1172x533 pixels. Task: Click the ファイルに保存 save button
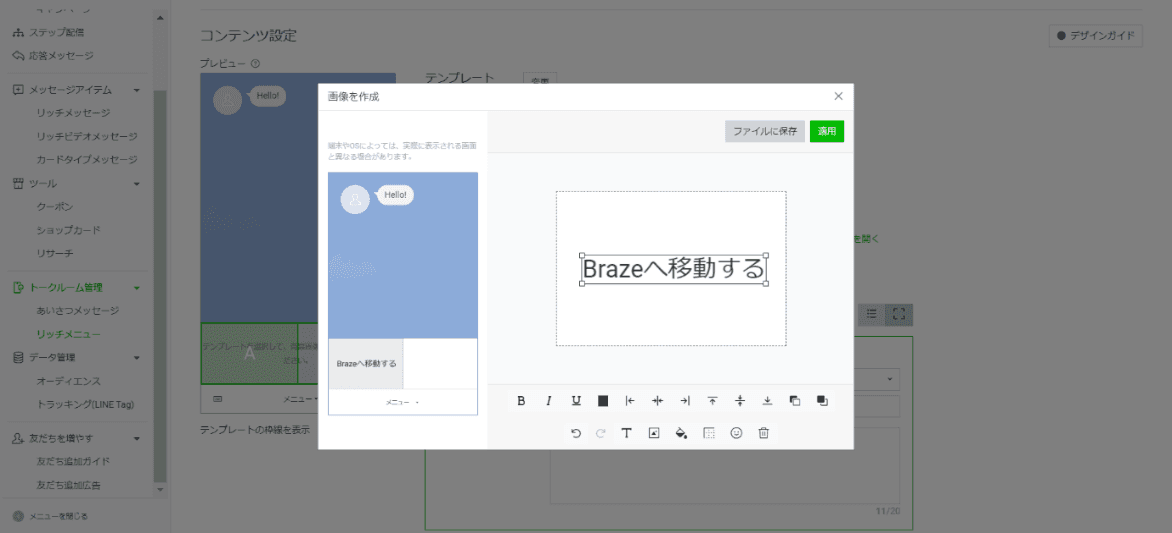pyautogui.click(x=765, y=131)
